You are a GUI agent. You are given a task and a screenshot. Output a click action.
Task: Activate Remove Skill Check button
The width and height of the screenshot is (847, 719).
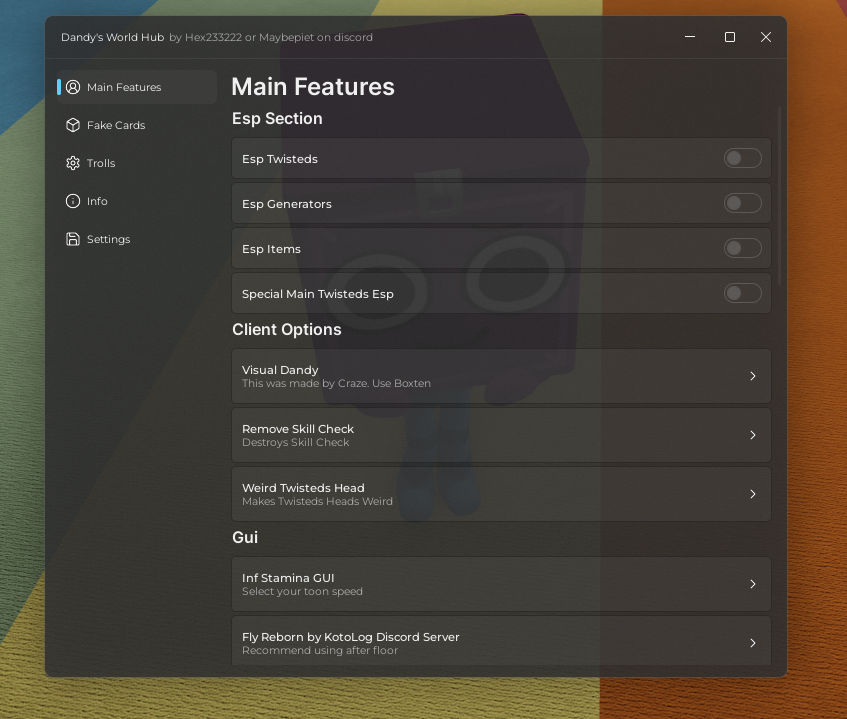501,435
